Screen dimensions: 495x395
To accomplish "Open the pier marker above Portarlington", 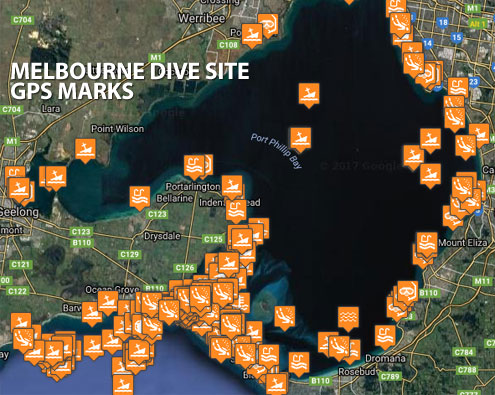I will click(x=194, y=166).
